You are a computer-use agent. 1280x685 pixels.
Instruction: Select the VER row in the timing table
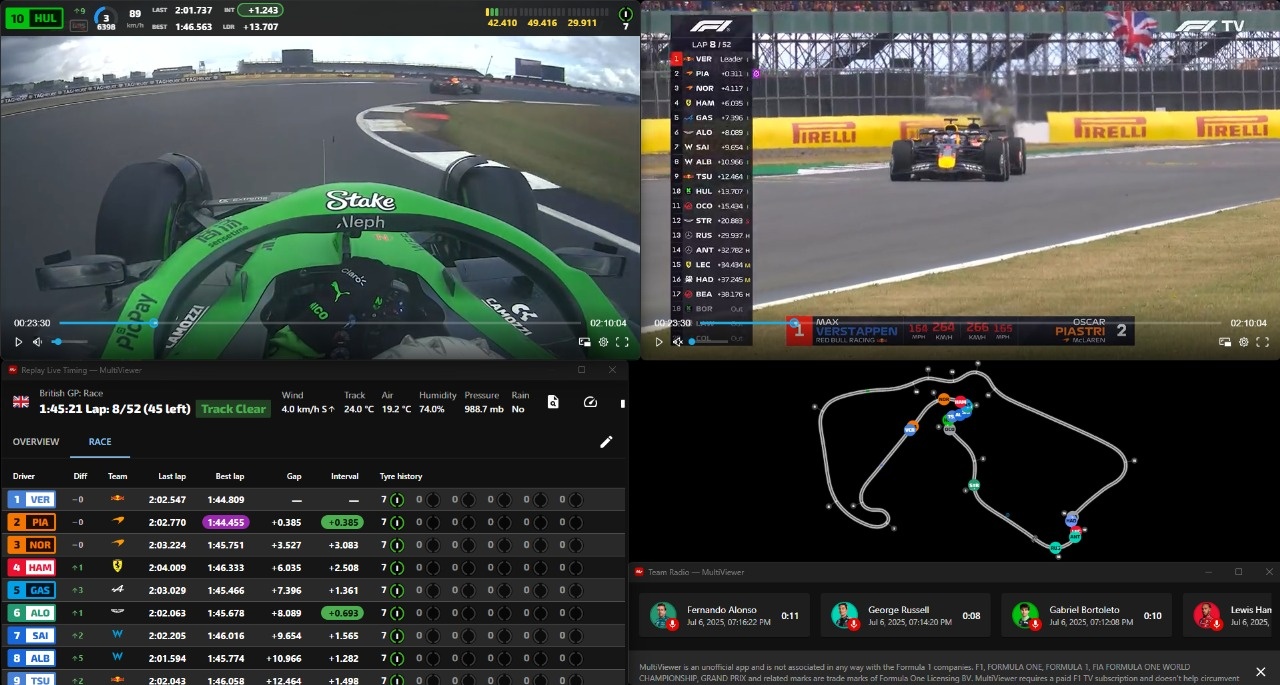click(314, 499)
